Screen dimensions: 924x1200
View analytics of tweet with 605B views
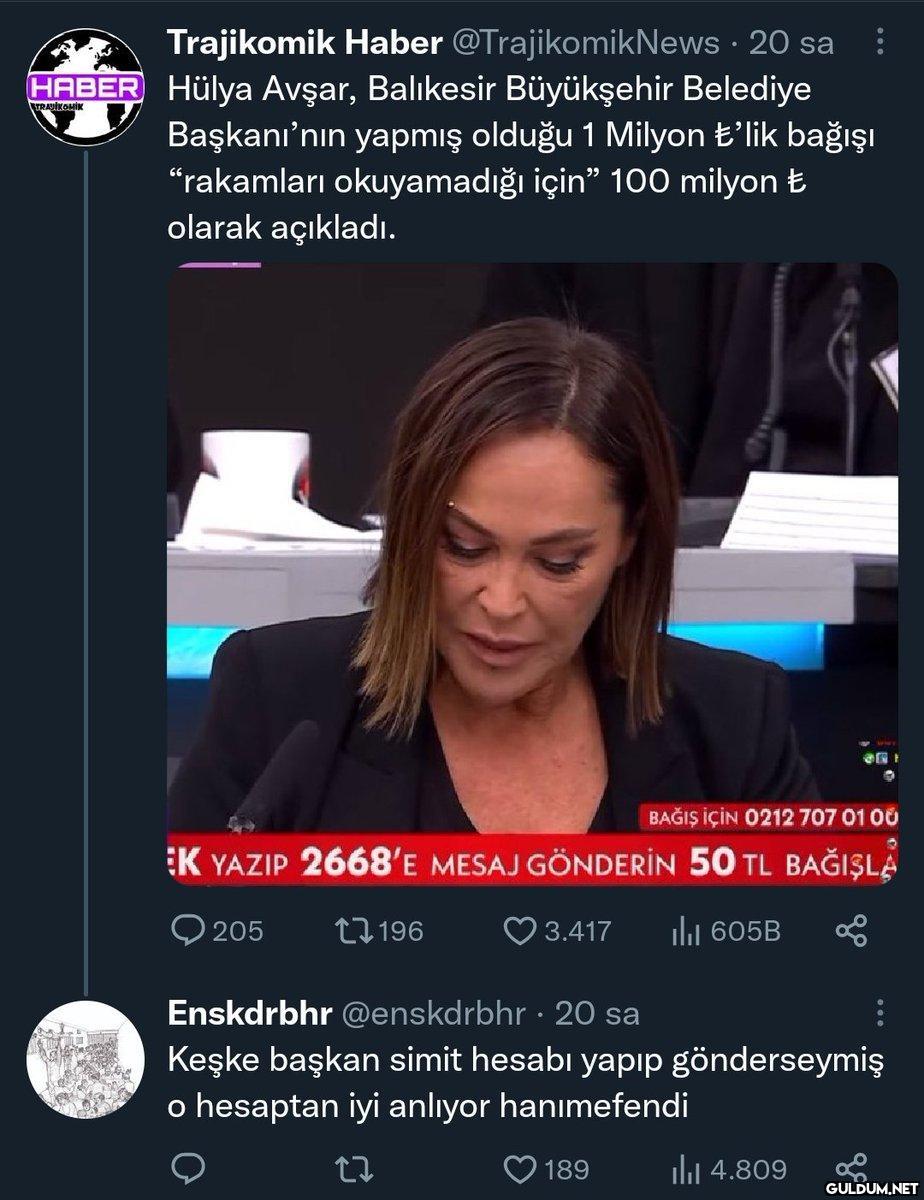click(684, 931)
